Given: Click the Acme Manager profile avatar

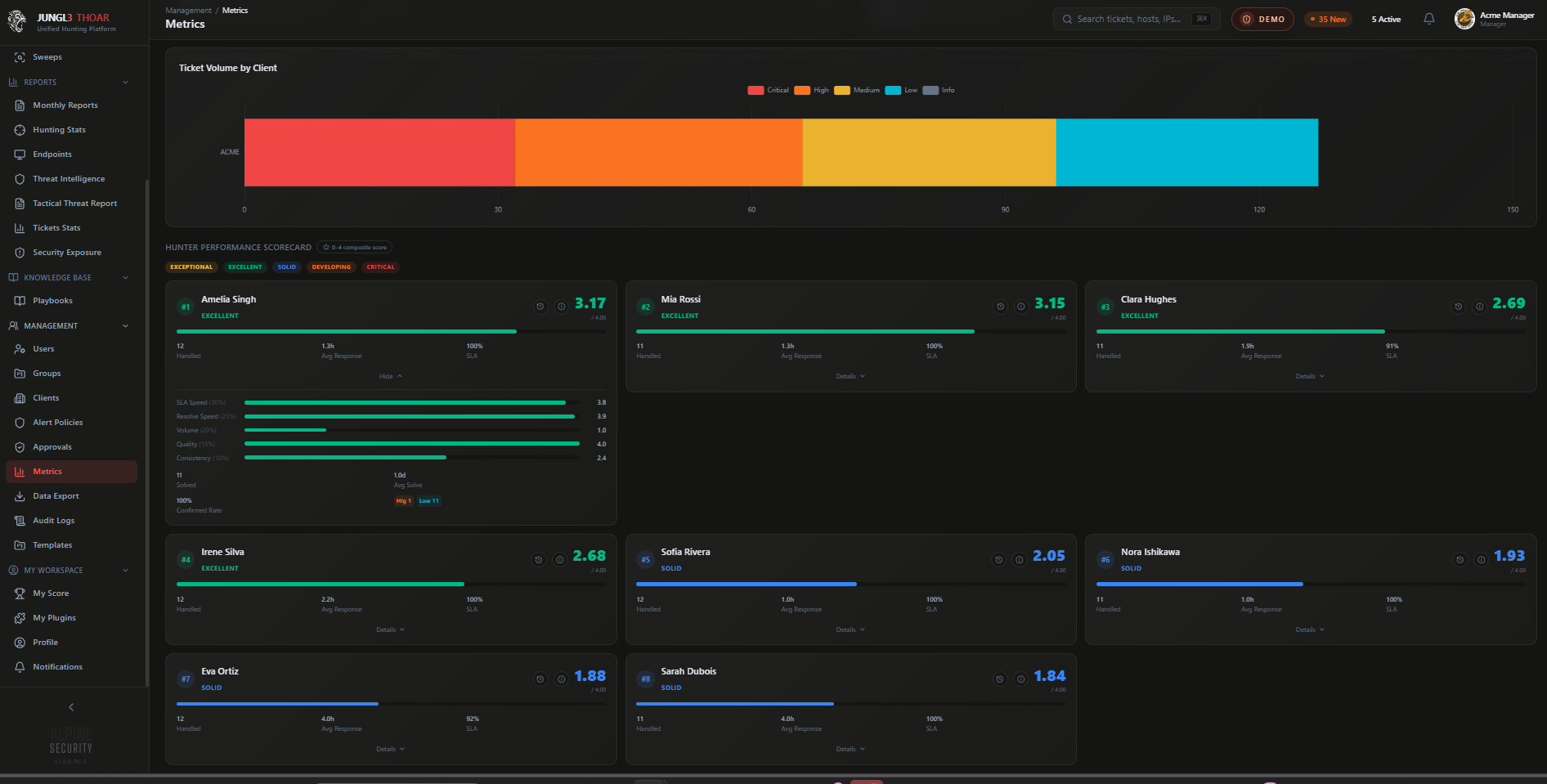Looking at the screenshot, I should 1464,19.
